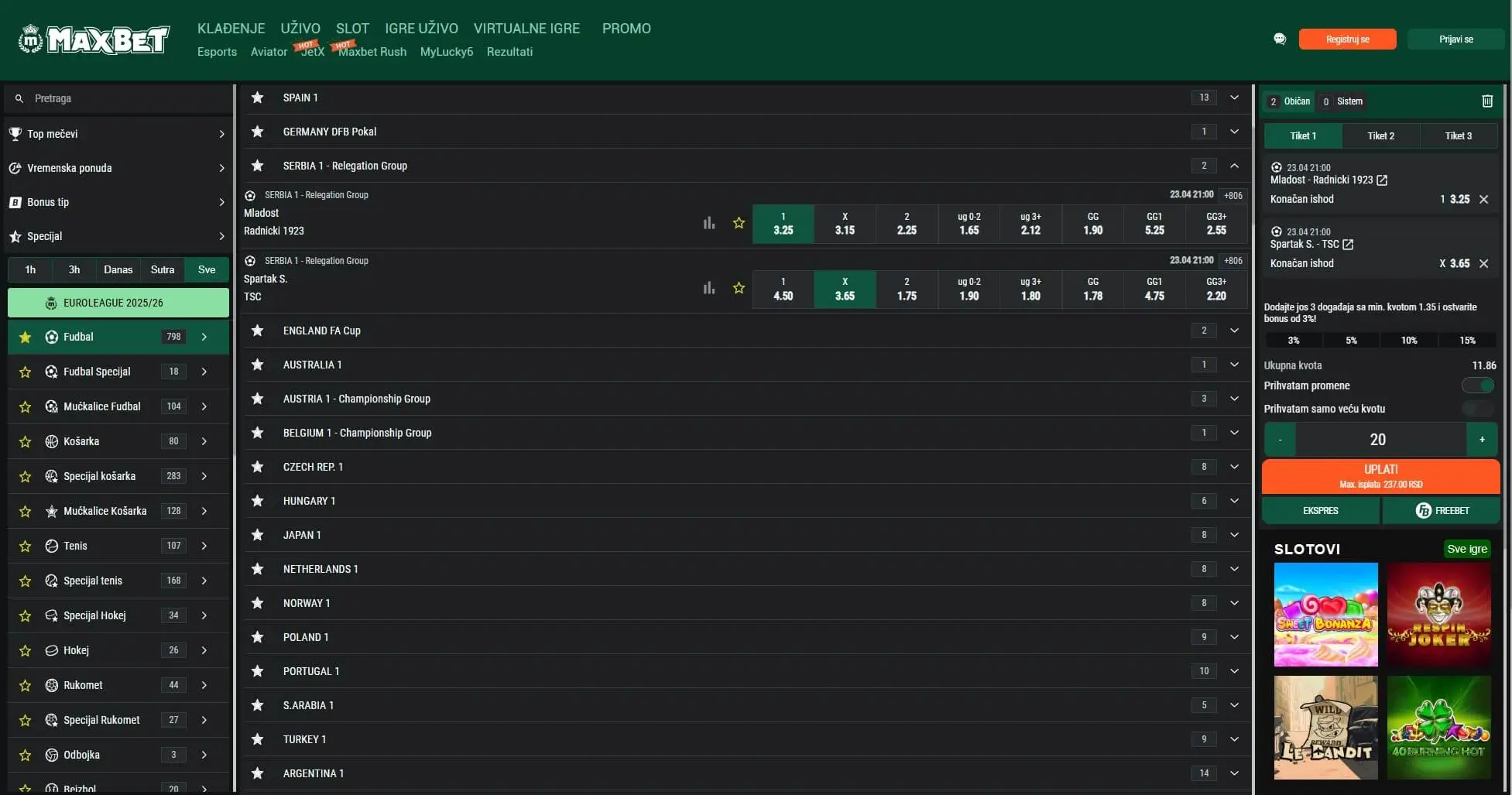1512x795 pixels.
Task: Open Mladost - Radnicki 1923 external link icon
Action: pos(1382,180)
